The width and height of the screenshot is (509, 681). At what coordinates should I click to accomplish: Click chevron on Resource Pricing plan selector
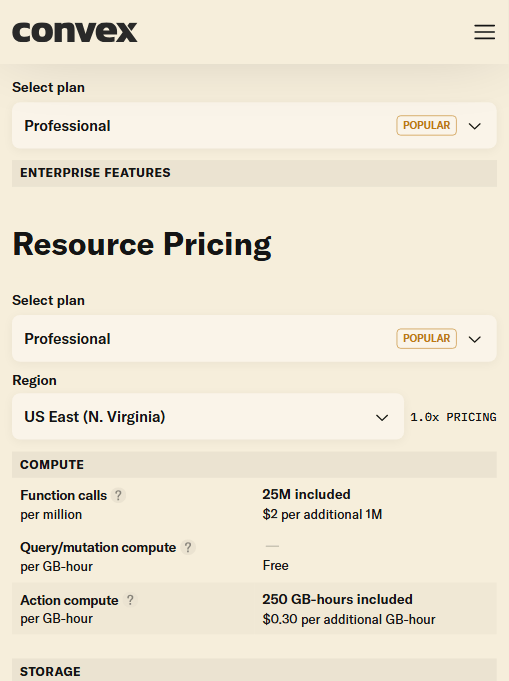point(475,339)
